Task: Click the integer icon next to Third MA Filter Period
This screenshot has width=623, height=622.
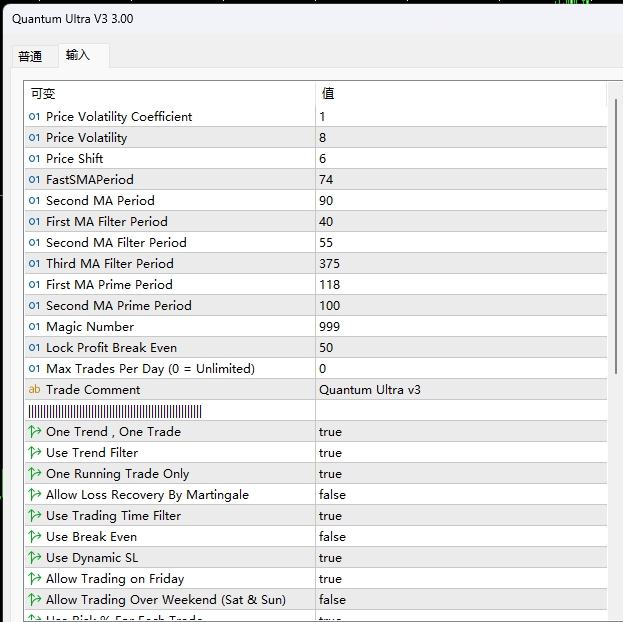Action: pos(35,264)
